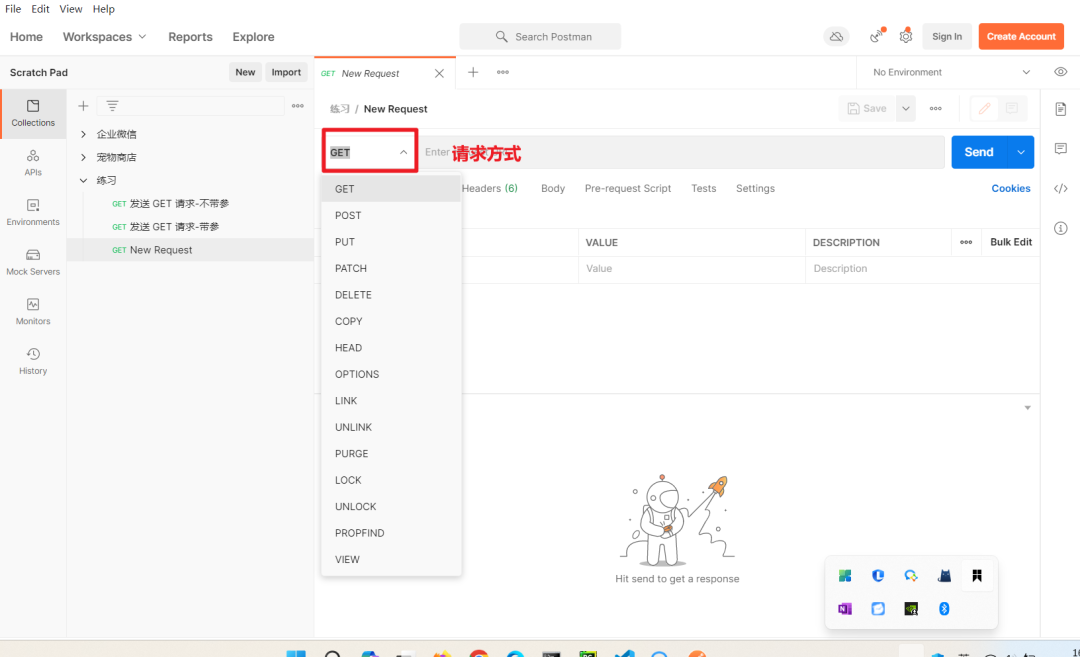Open the Mock Servers sidebar section
Screen dimensions: 1080x657
pos(33,262)
